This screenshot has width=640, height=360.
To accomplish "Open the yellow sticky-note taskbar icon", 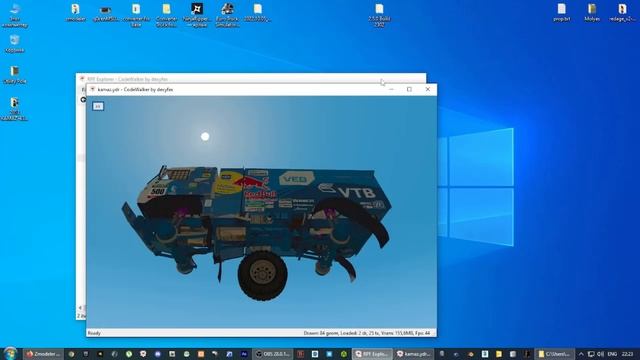I will pos(498,354).
